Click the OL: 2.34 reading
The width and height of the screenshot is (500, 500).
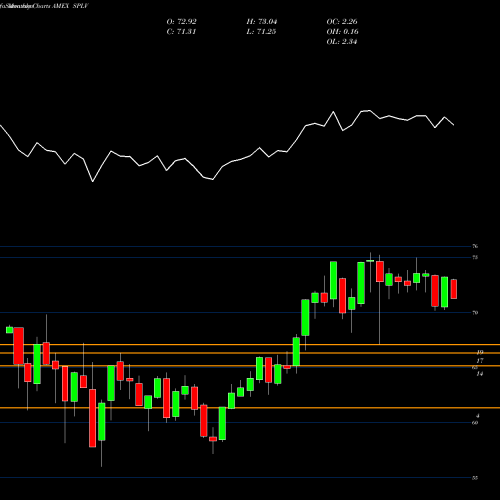342,42
